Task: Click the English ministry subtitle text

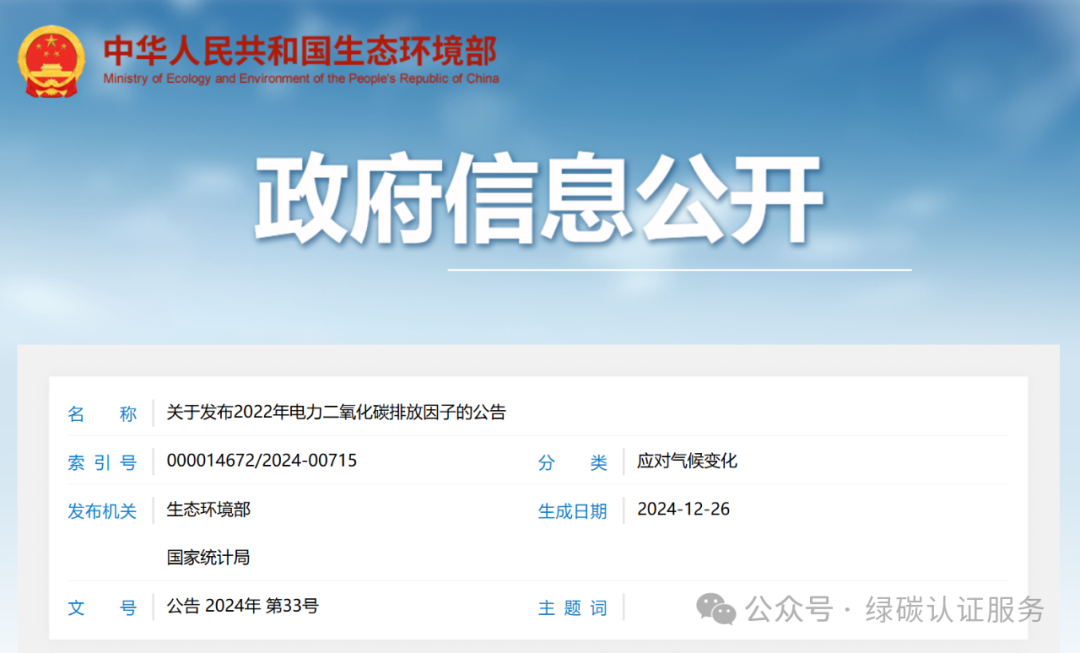Action: pos(303,79)
